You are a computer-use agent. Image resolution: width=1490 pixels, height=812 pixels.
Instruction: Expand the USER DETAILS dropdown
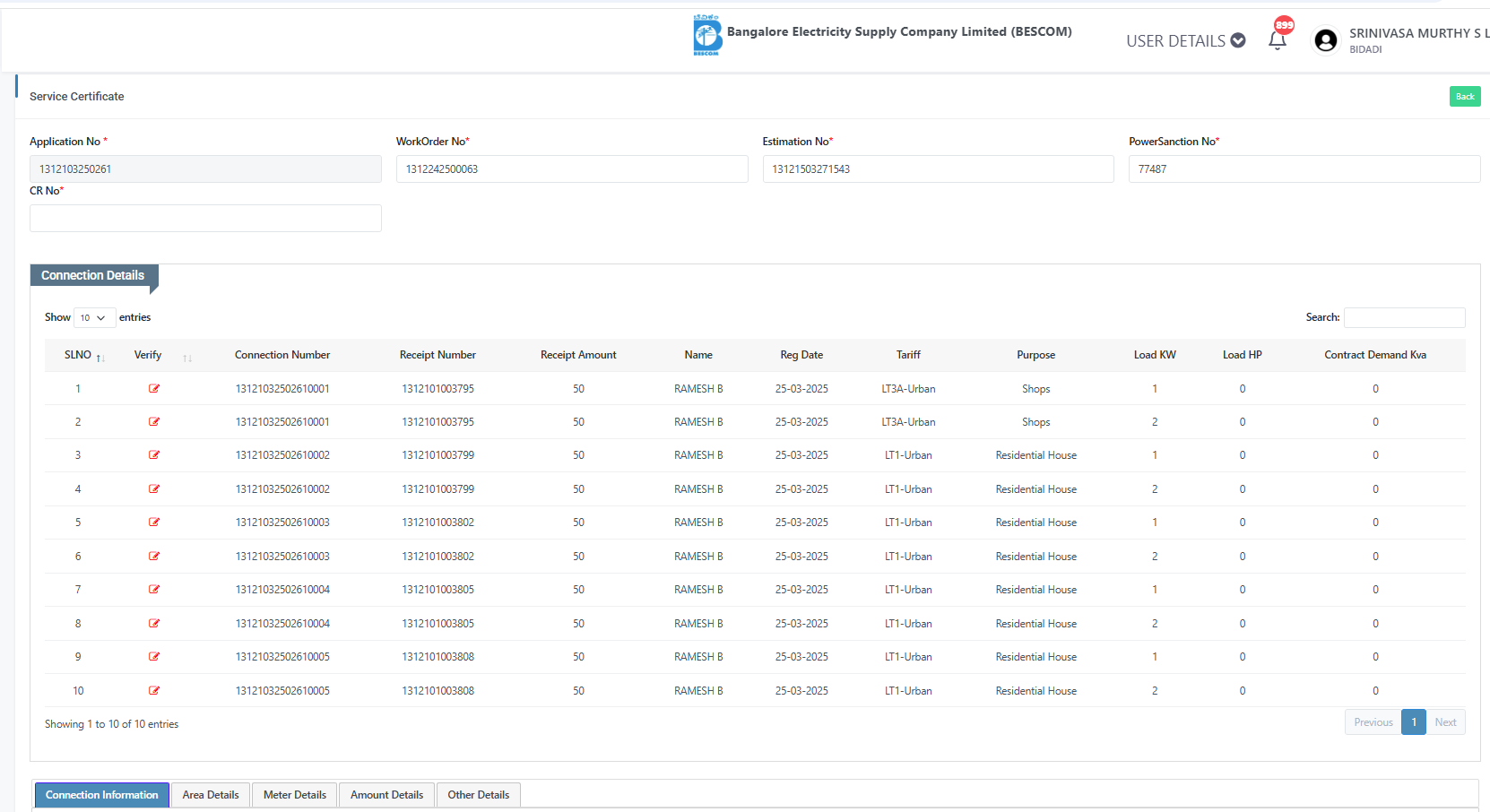(x=1185, y=41)
